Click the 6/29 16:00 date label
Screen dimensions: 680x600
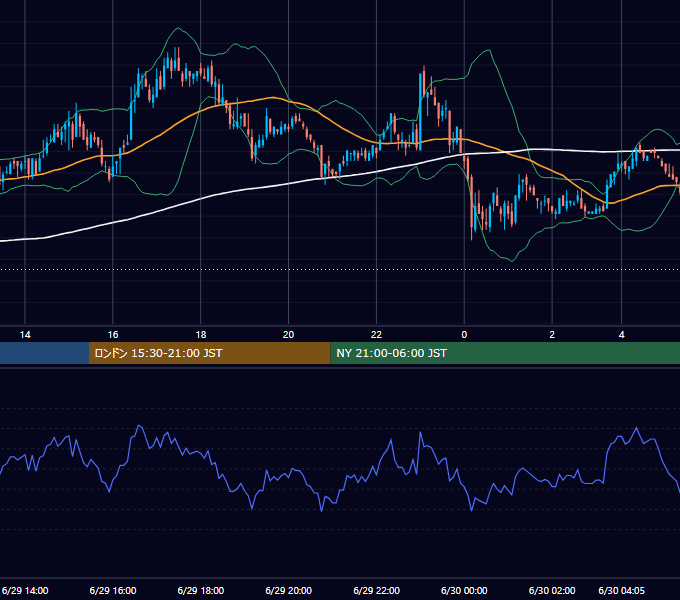[113, 590]
